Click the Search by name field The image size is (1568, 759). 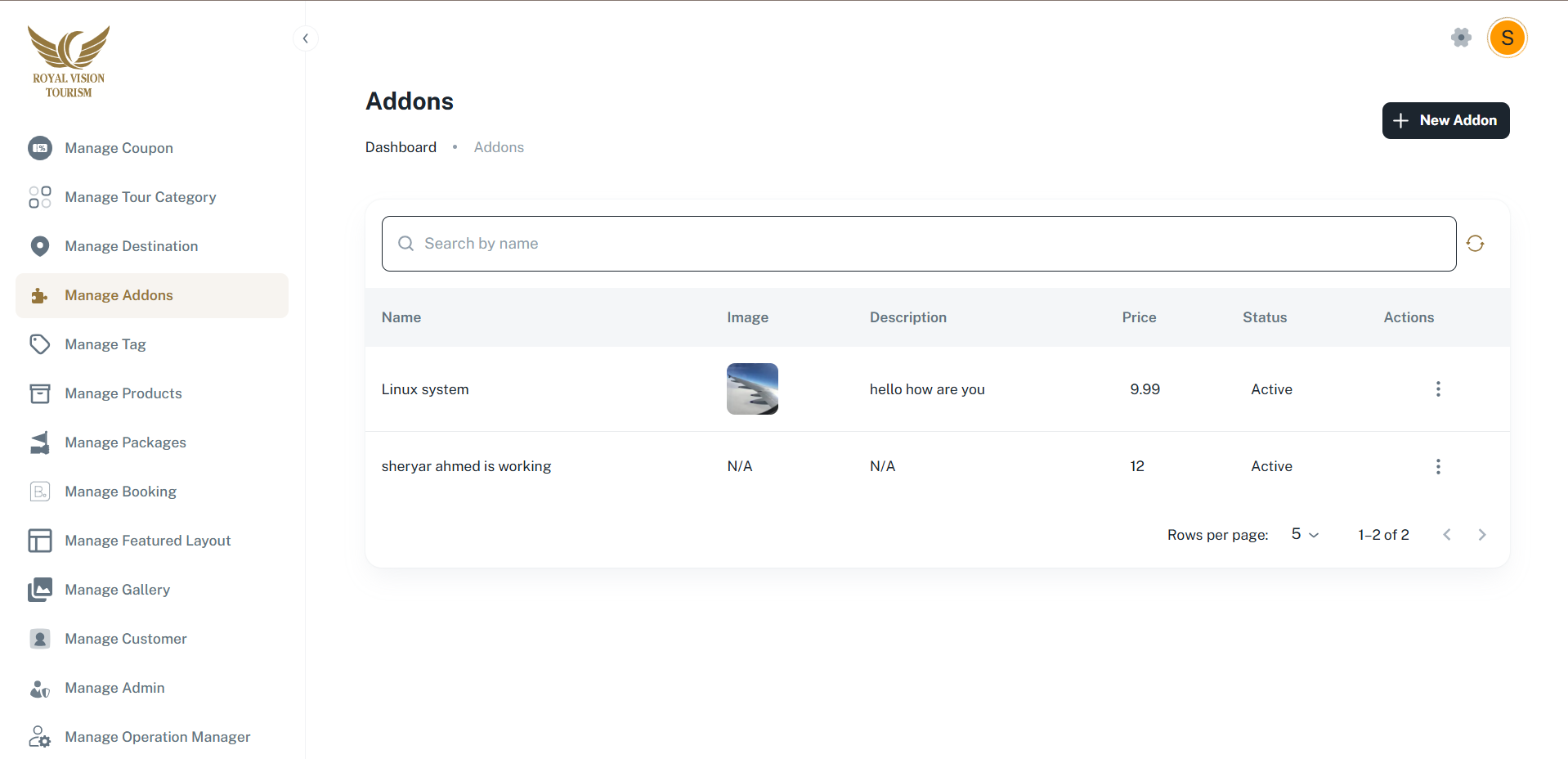point(918,244)
